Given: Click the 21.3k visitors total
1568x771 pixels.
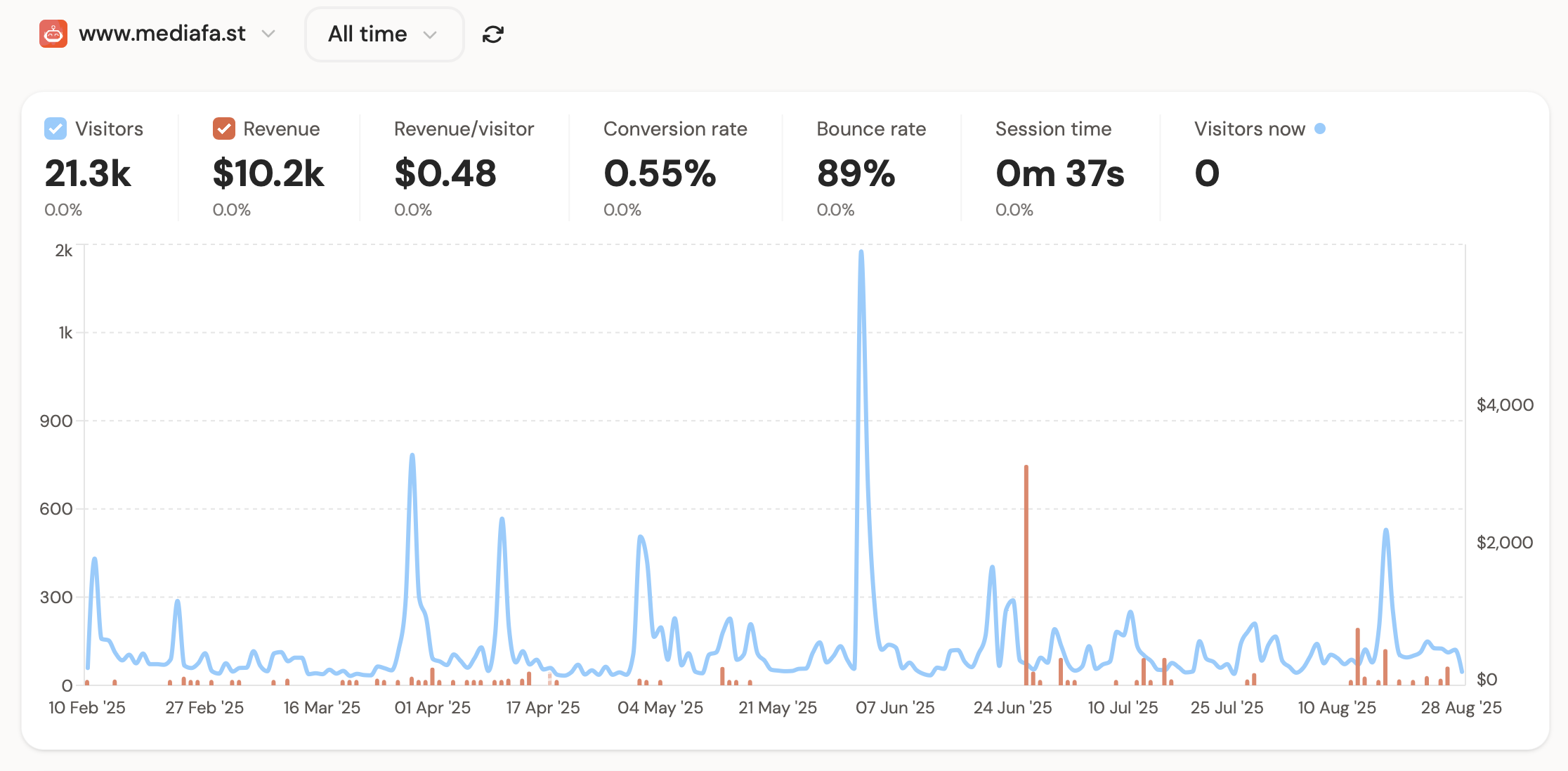Looking at the screenshot, I should (x=88, y=173).
